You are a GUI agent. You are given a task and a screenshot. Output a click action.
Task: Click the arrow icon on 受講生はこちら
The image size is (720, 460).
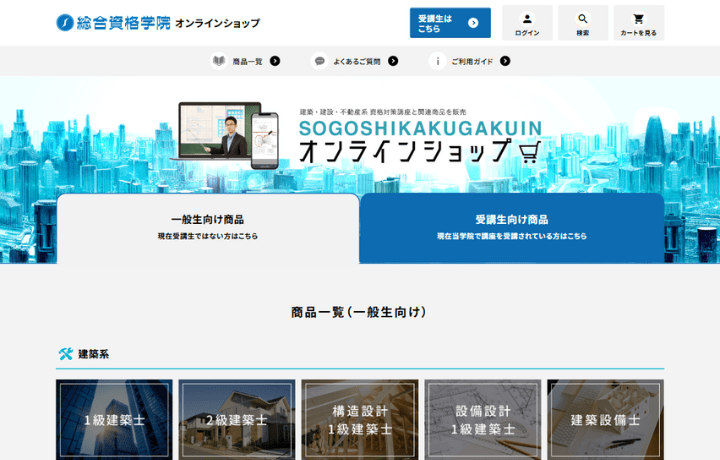pyautogui.click(x=473, y=23)
